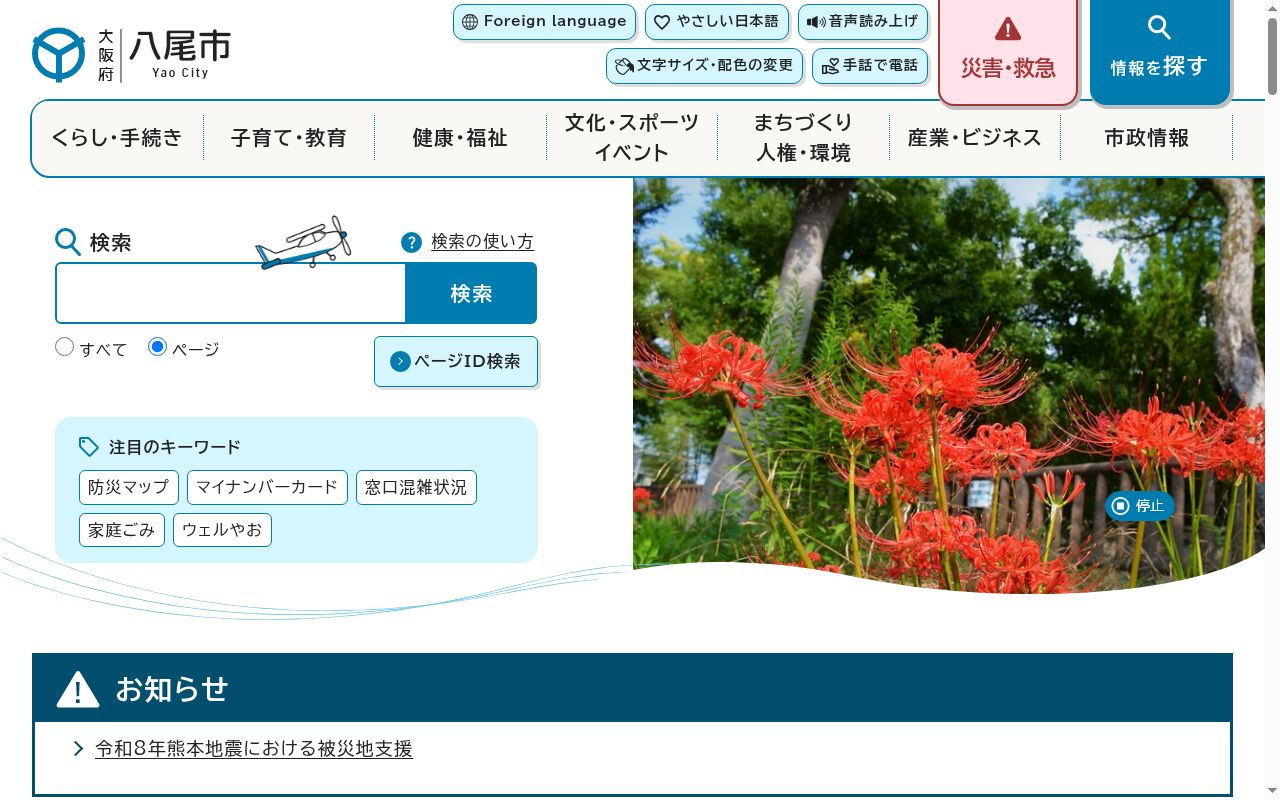Open the 市政情報 menu

click(x=1147, y=138)
